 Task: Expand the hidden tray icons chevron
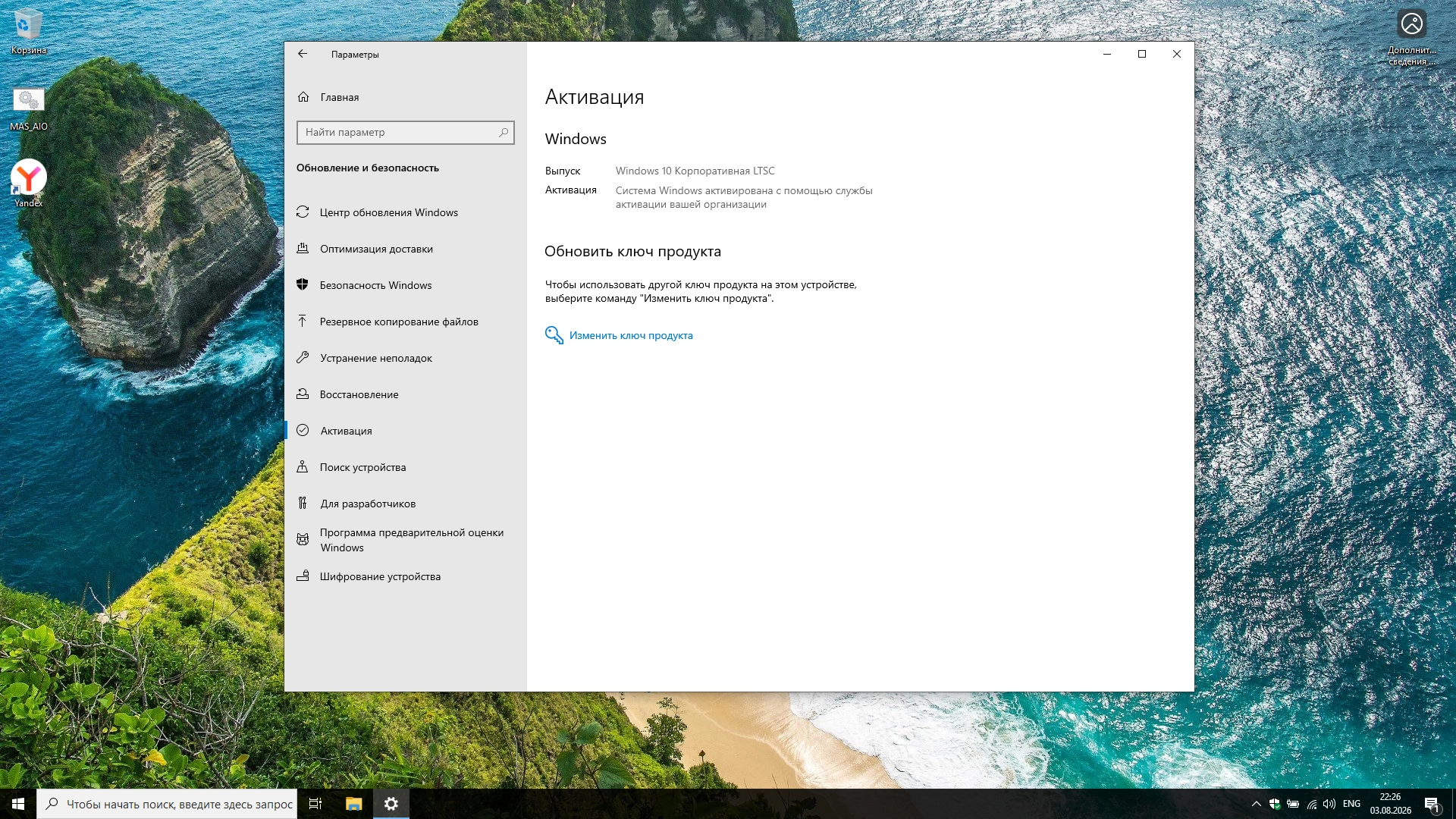coord(1257,804)
